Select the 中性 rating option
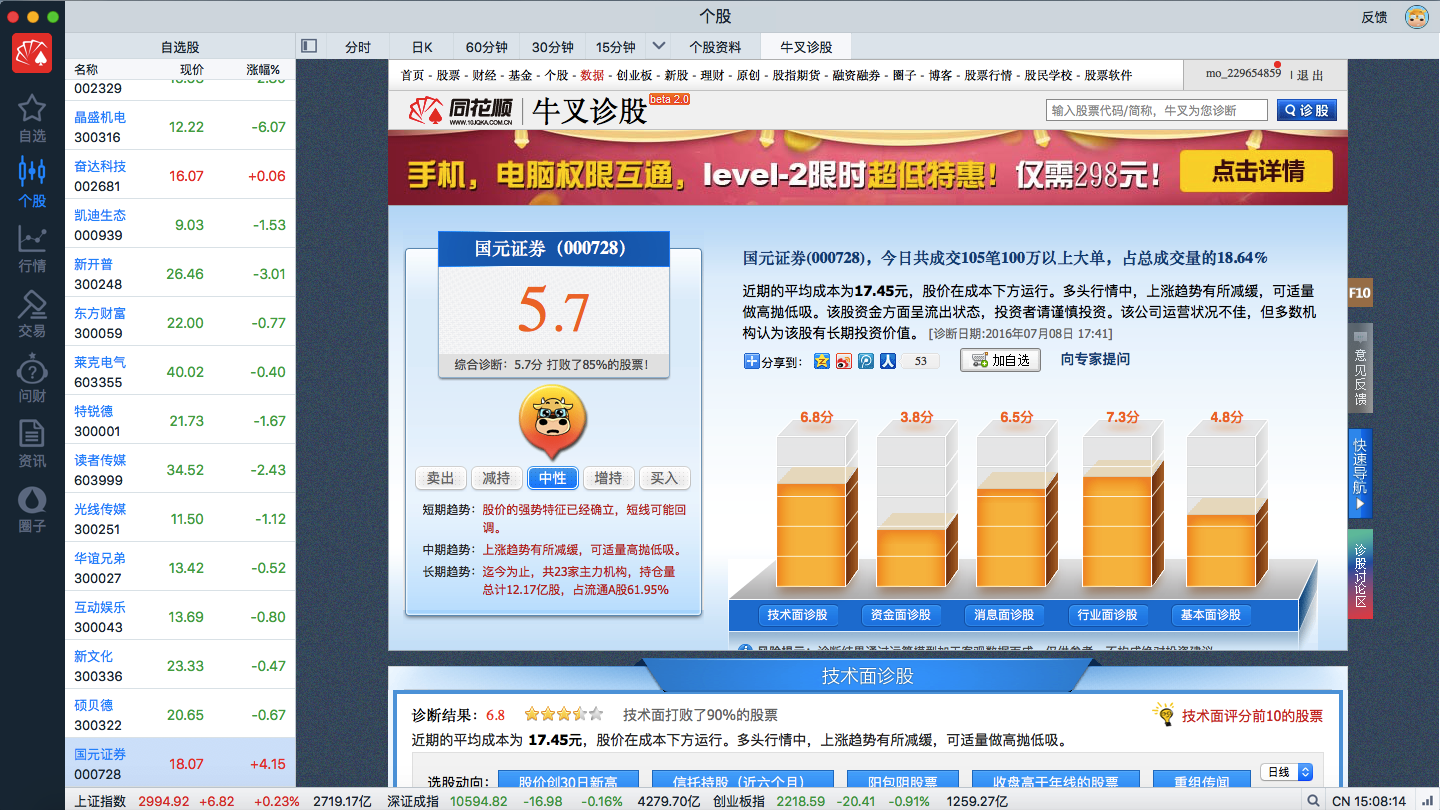Screen dimensions: 1440x810 [x=553, y=478]
